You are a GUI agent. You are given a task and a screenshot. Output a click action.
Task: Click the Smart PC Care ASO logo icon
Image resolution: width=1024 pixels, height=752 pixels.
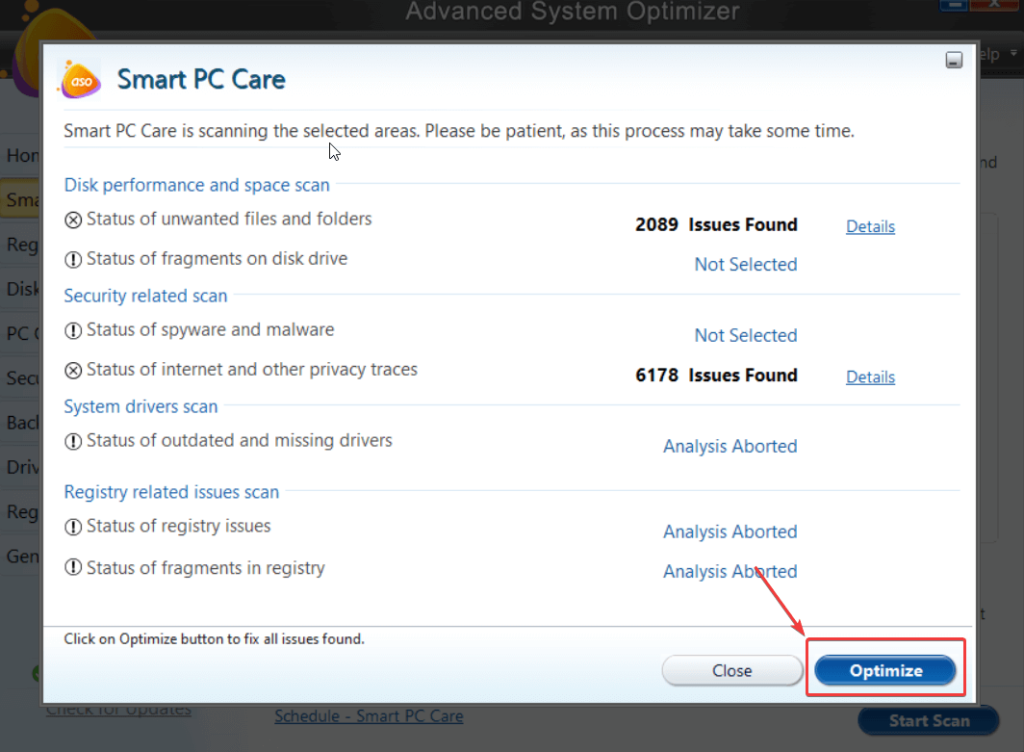click(80, 78)
